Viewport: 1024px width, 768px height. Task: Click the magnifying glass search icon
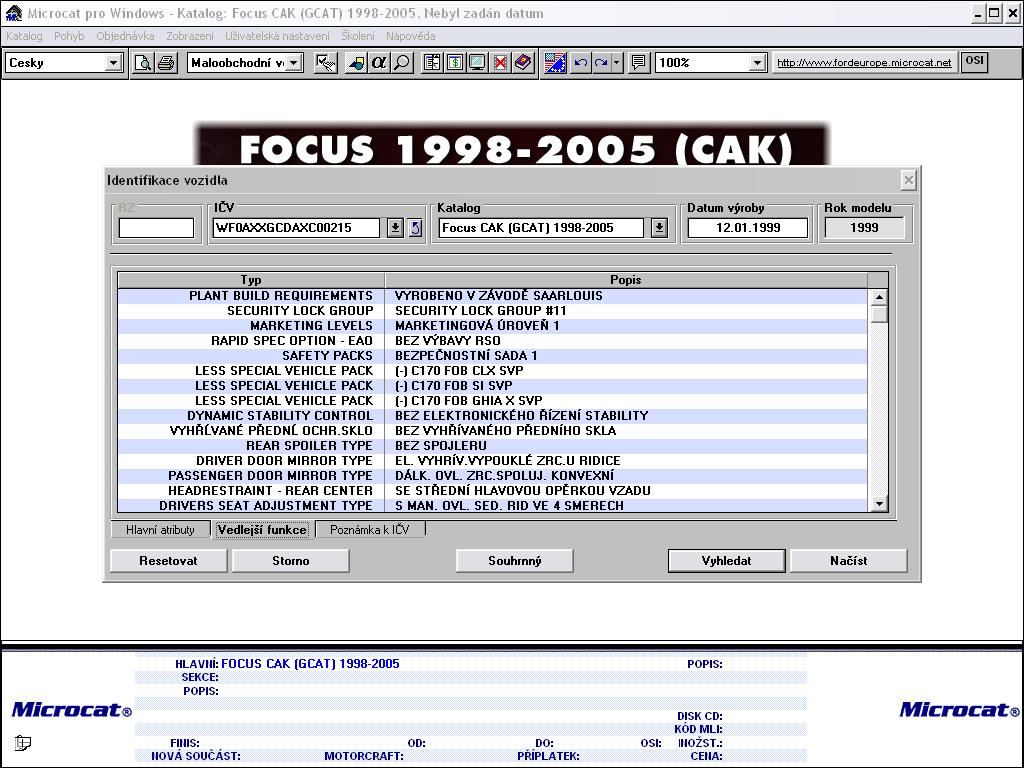point(402,63)
